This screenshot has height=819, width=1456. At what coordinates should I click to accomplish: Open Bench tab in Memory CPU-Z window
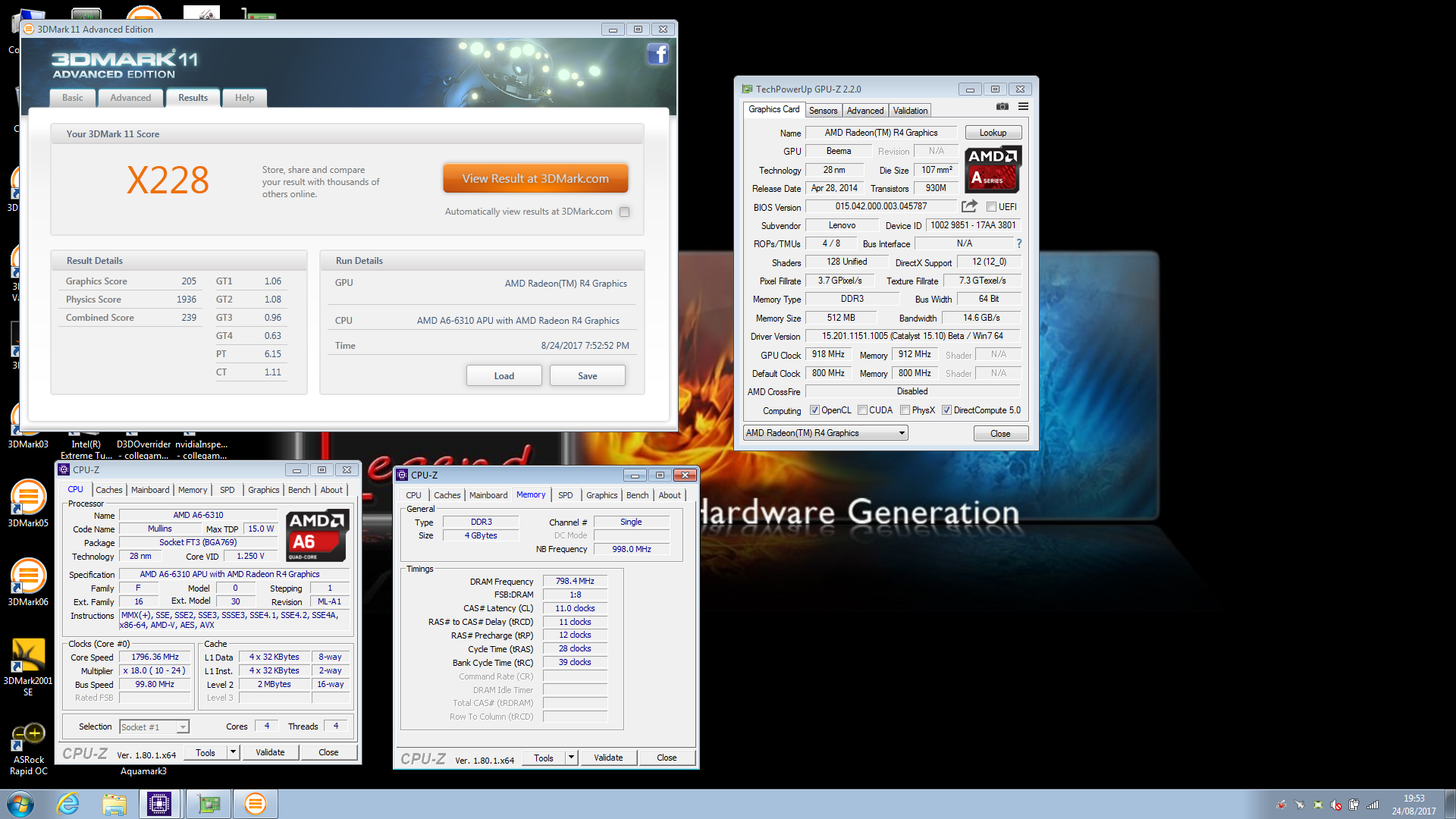coord(637,495)
